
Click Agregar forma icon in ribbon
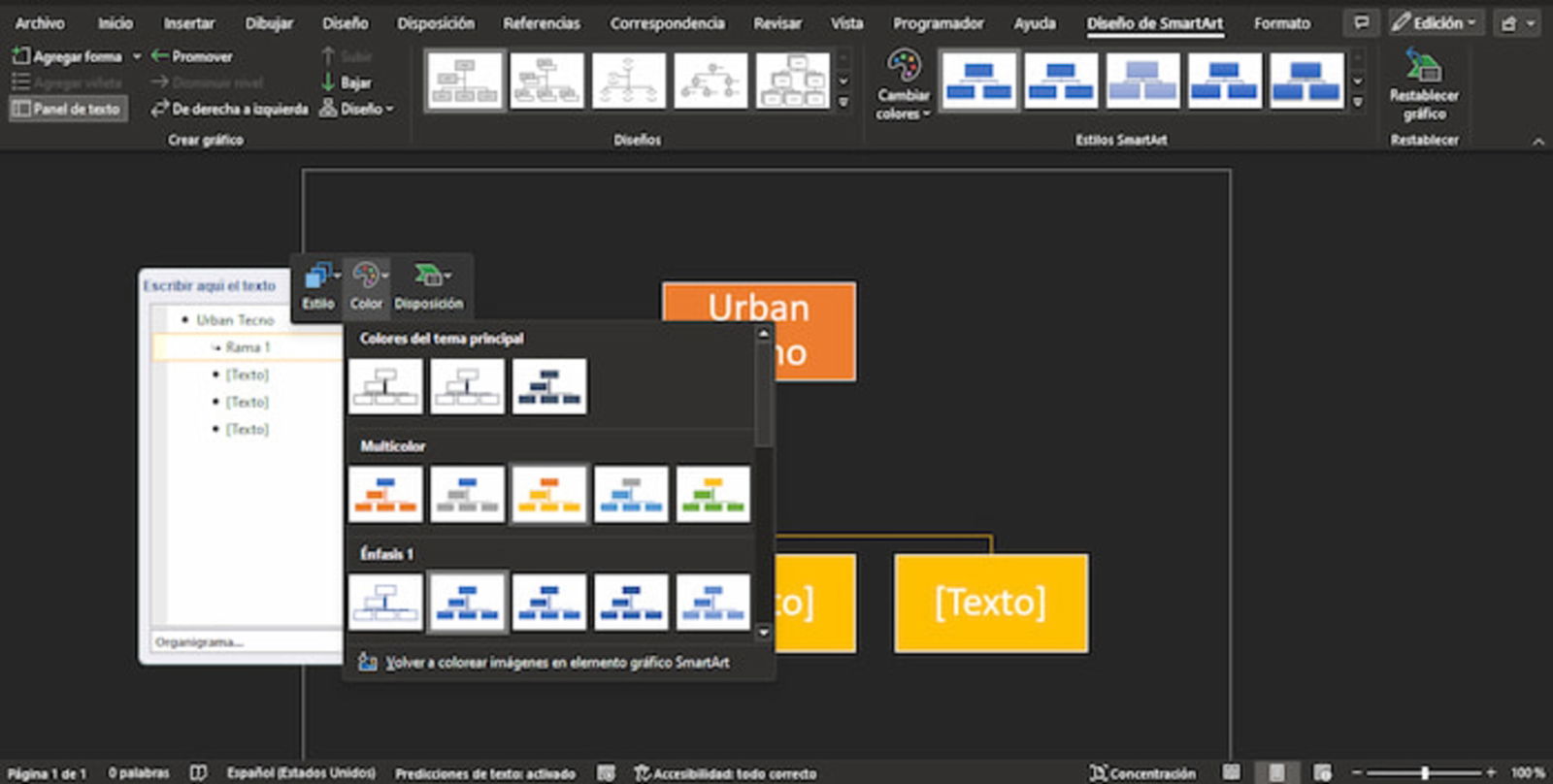[20, 56]
